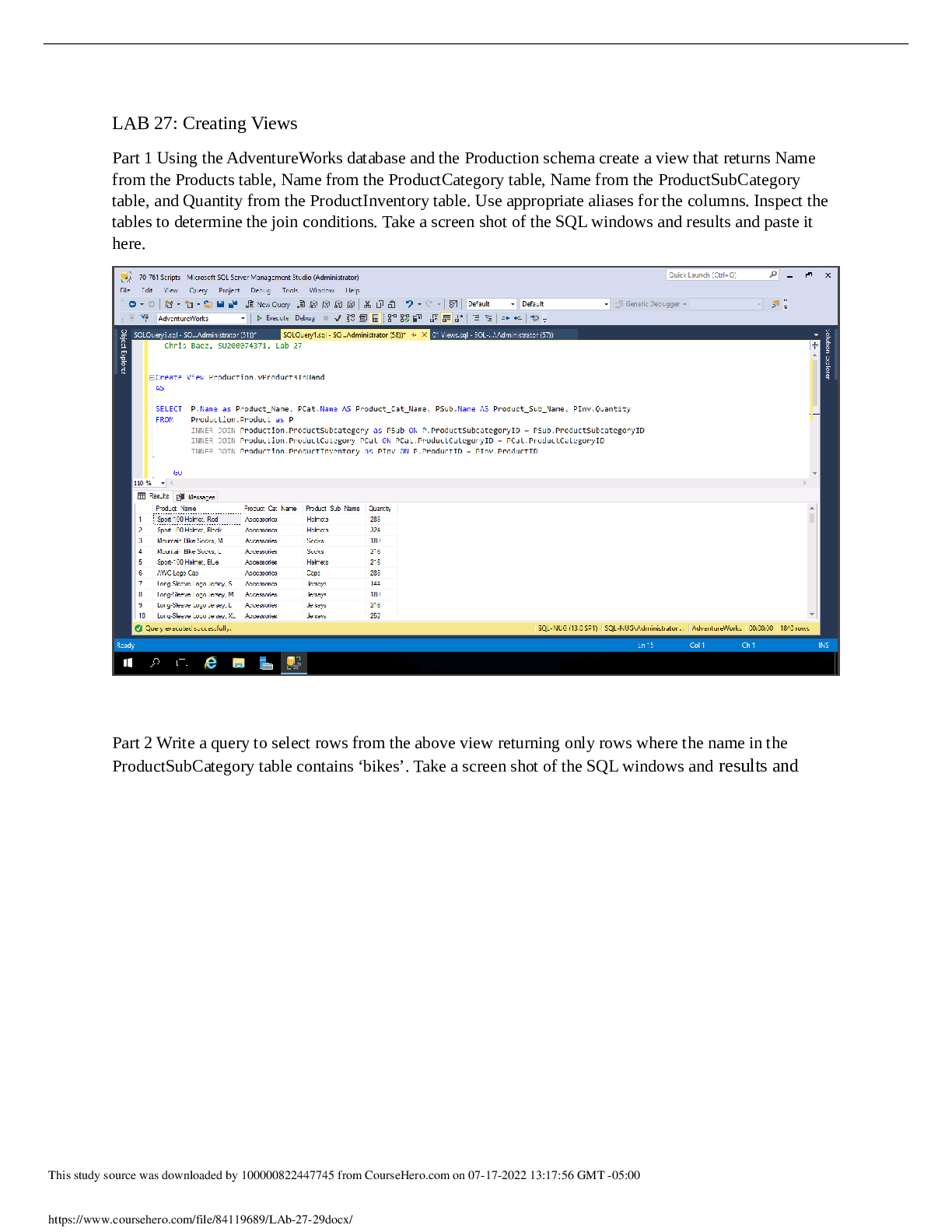Click the Open File folder icon
The height and width of the screenshot is (1232, 952).
pyautogui.click(x=208, y=304)
